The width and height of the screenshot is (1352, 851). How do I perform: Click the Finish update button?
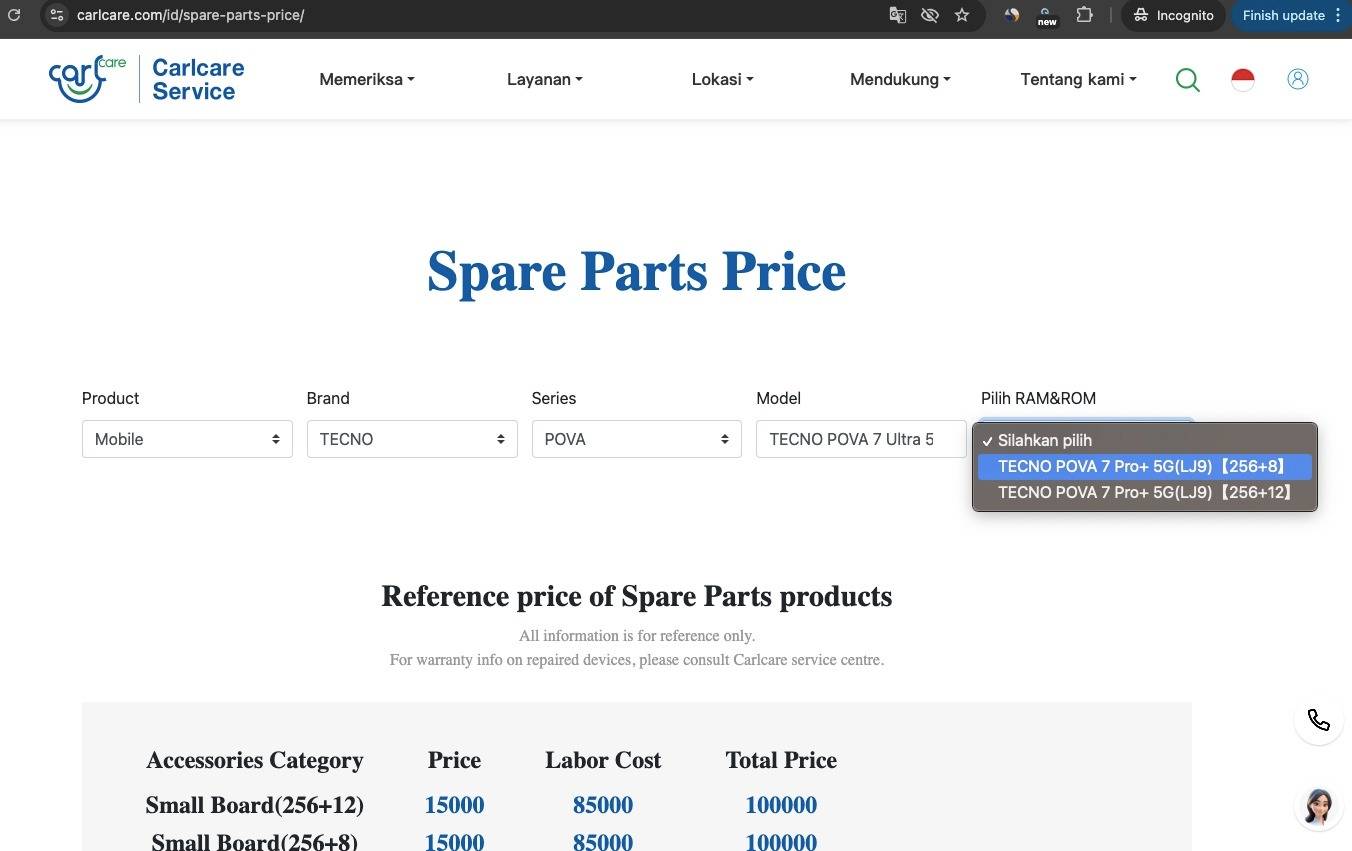click(1291, 15)
